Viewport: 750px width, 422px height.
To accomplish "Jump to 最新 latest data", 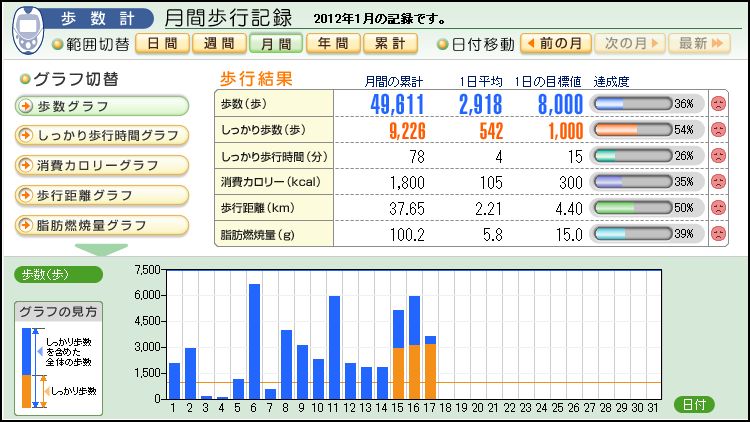I will point(700,44).
